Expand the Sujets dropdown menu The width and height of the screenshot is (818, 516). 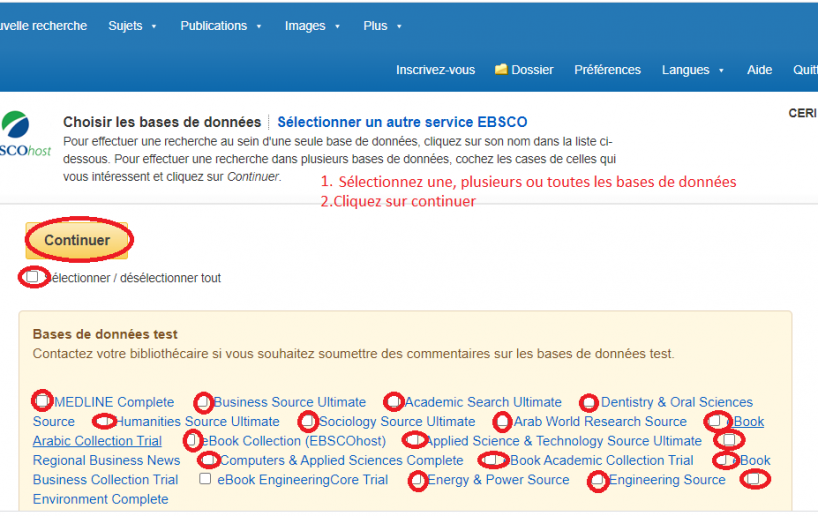132,26
